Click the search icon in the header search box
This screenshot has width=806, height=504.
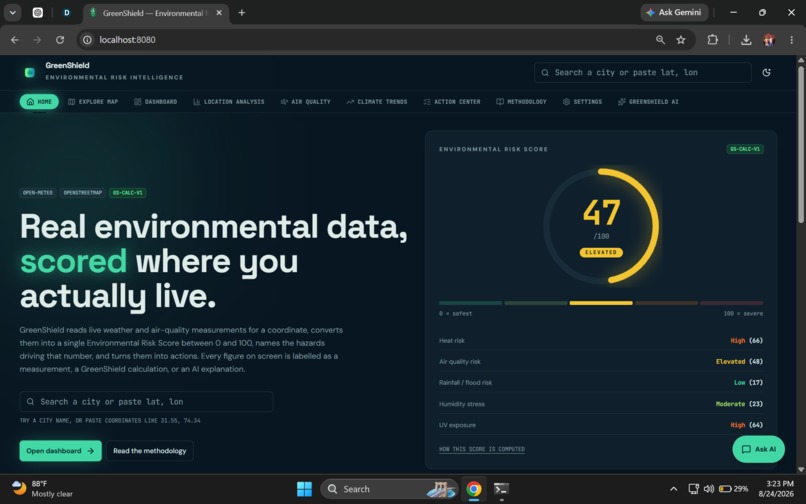coord(545,73)
